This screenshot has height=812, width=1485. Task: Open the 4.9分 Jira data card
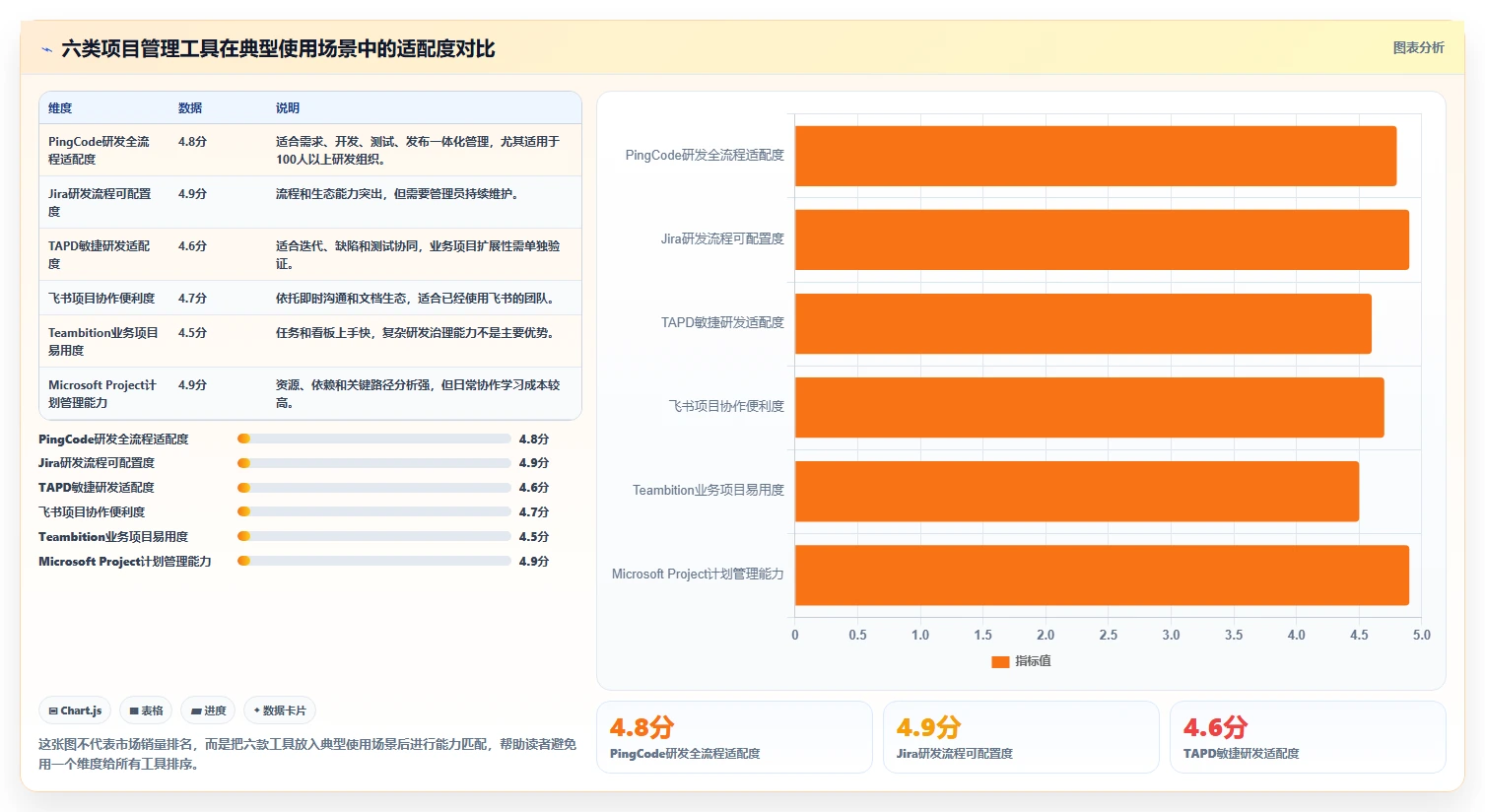tap(1021, 737)
